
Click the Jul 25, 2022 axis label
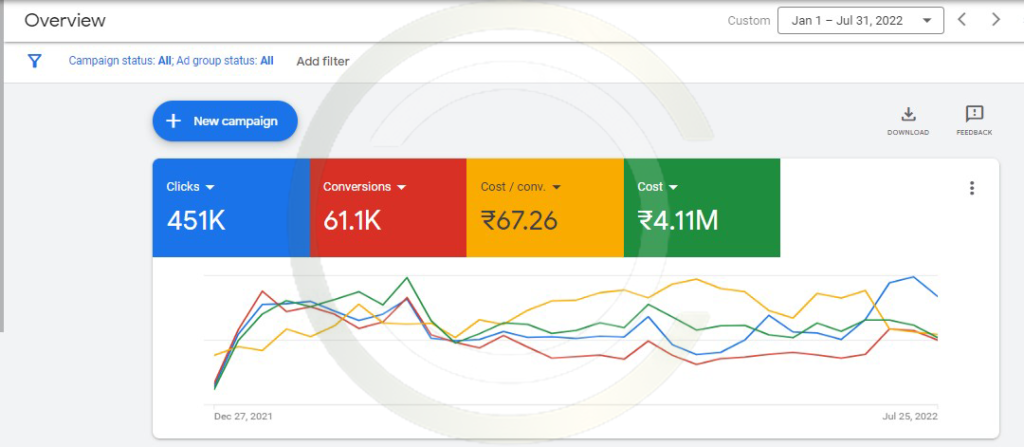click(911, 415)
